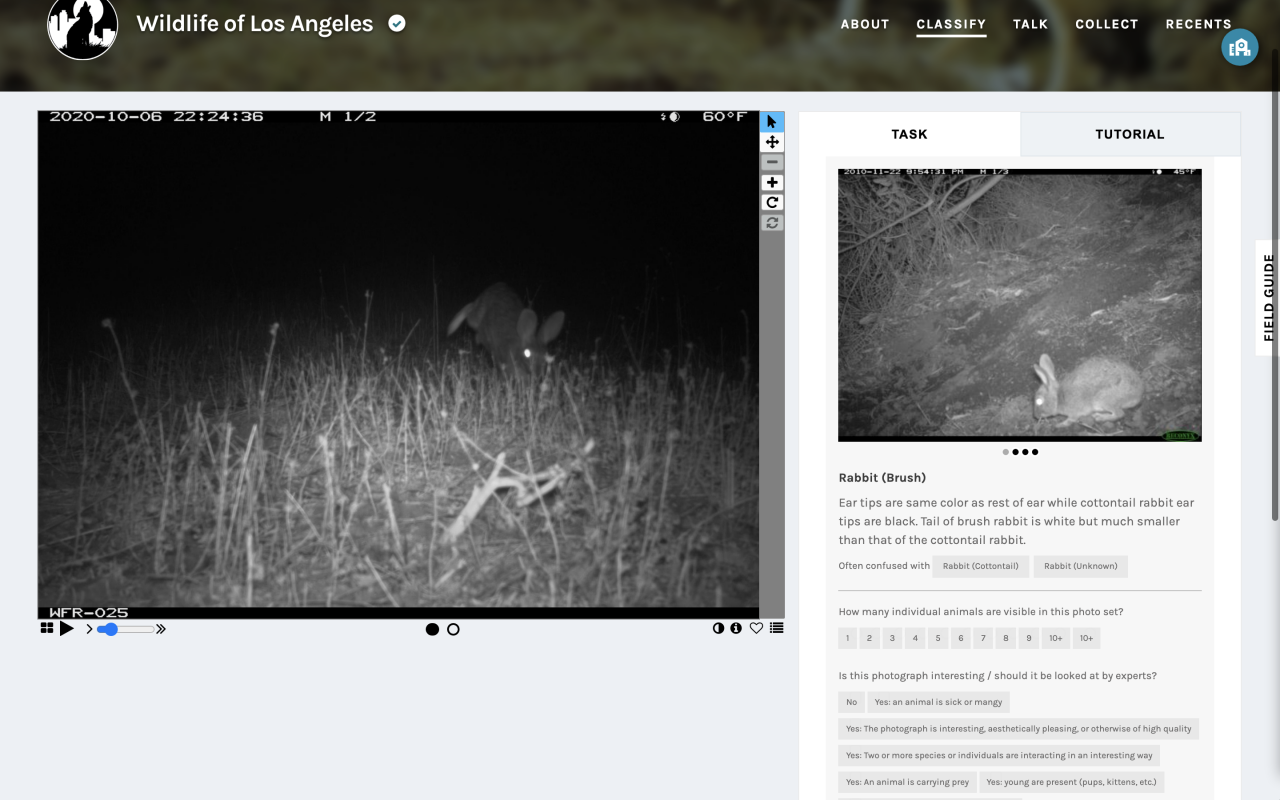Select 3 individual animals
Viewport: 1280px width, 800px height.
click(x=893, y=638)
